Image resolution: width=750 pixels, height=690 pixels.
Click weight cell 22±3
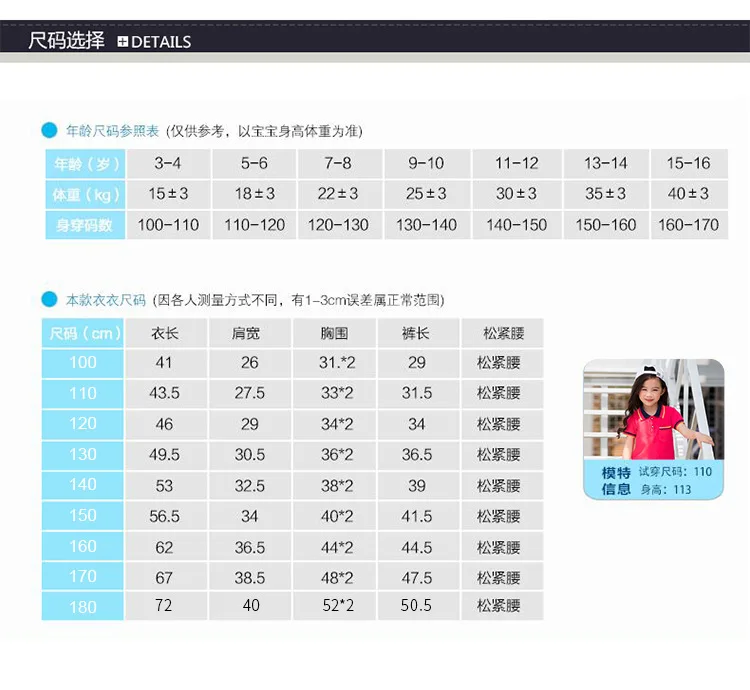[x=340, y=194]
